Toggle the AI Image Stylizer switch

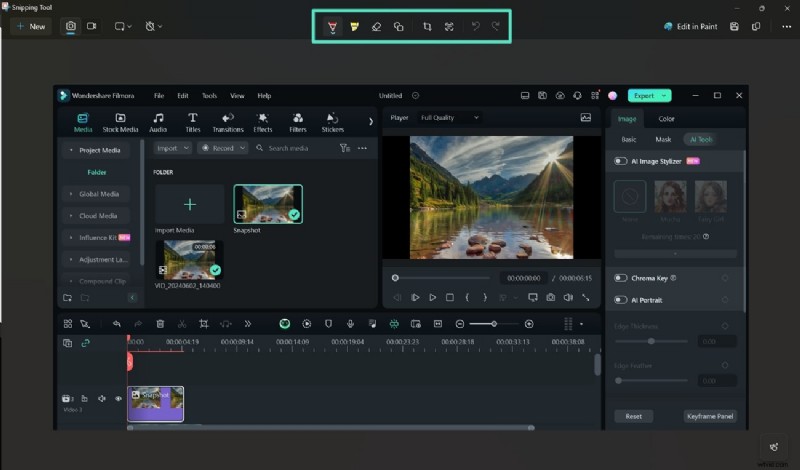tap(621, 160)
